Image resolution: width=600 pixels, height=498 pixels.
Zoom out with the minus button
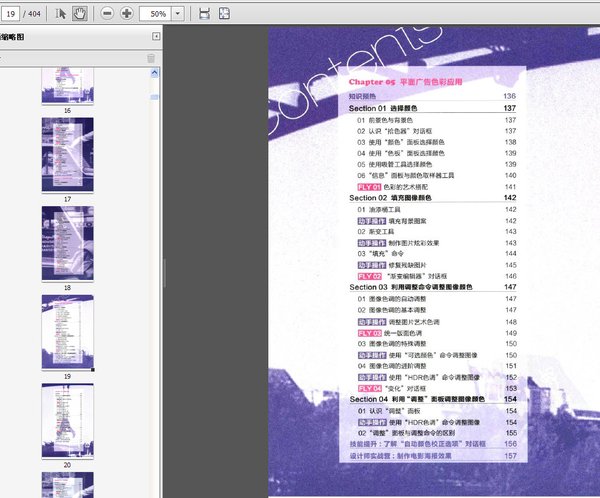point(107,14)
